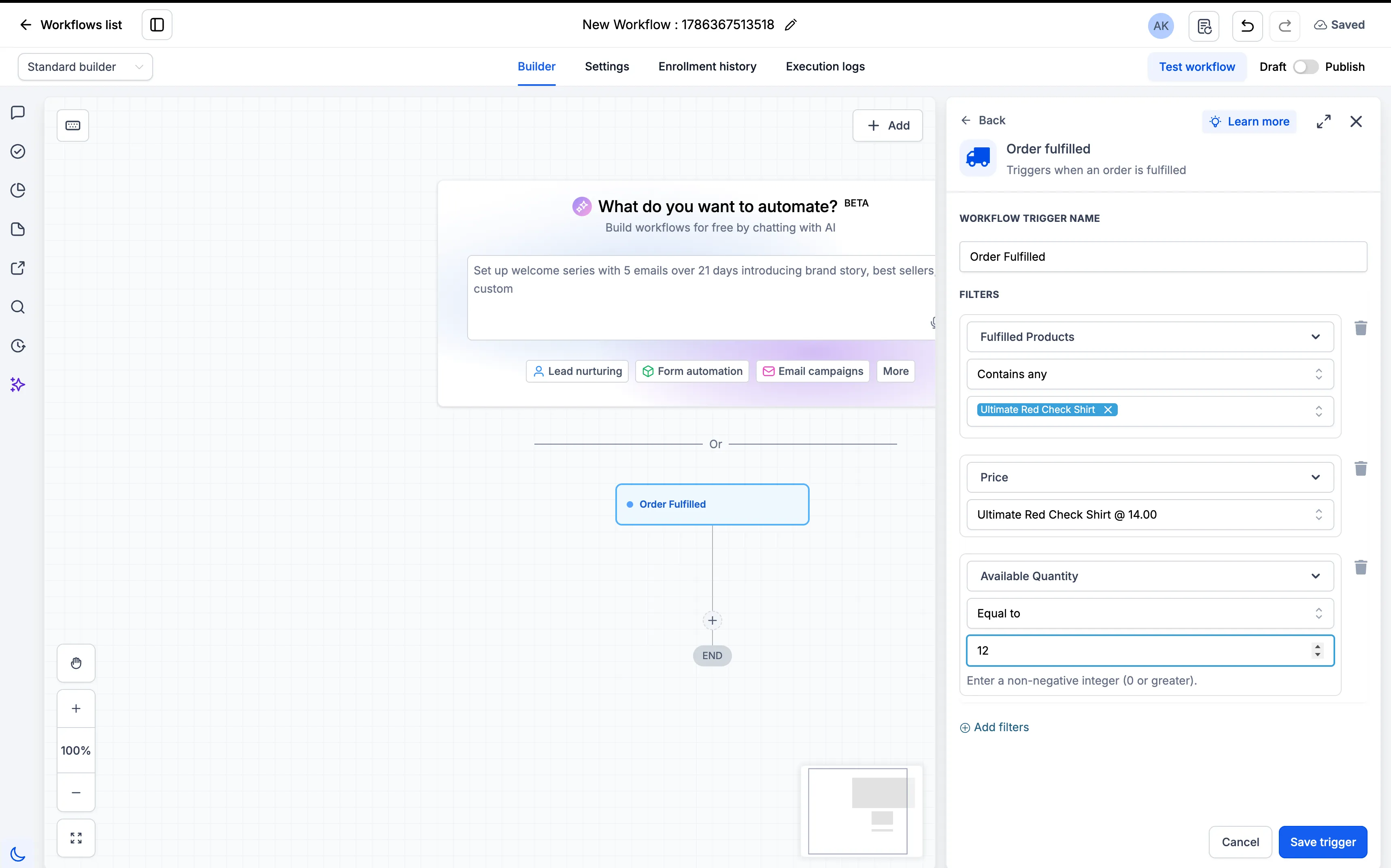Switch to the Builder tab
Viewport: 1391px width, 868px height.
536,66
